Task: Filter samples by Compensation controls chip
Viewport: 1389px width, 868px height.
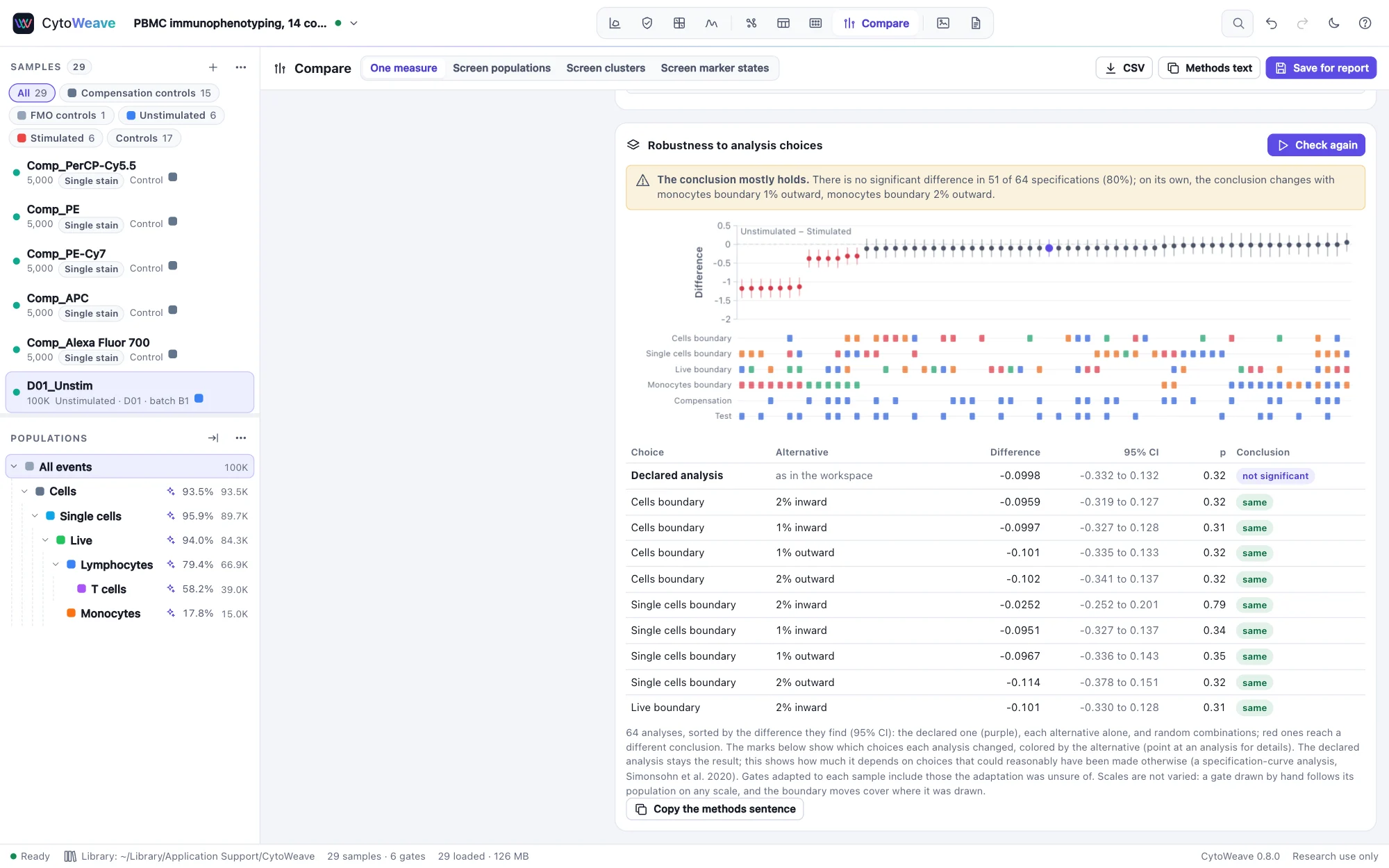Action: tap(139, 93)
